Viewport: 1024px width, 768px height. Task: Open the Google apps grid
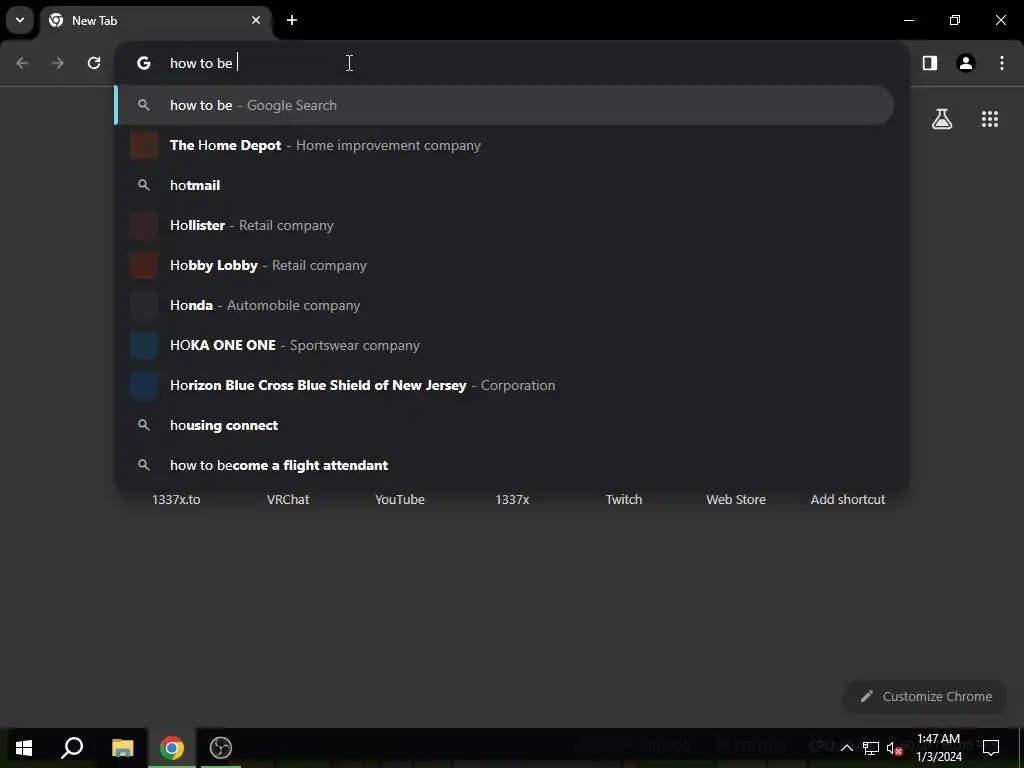990,119
